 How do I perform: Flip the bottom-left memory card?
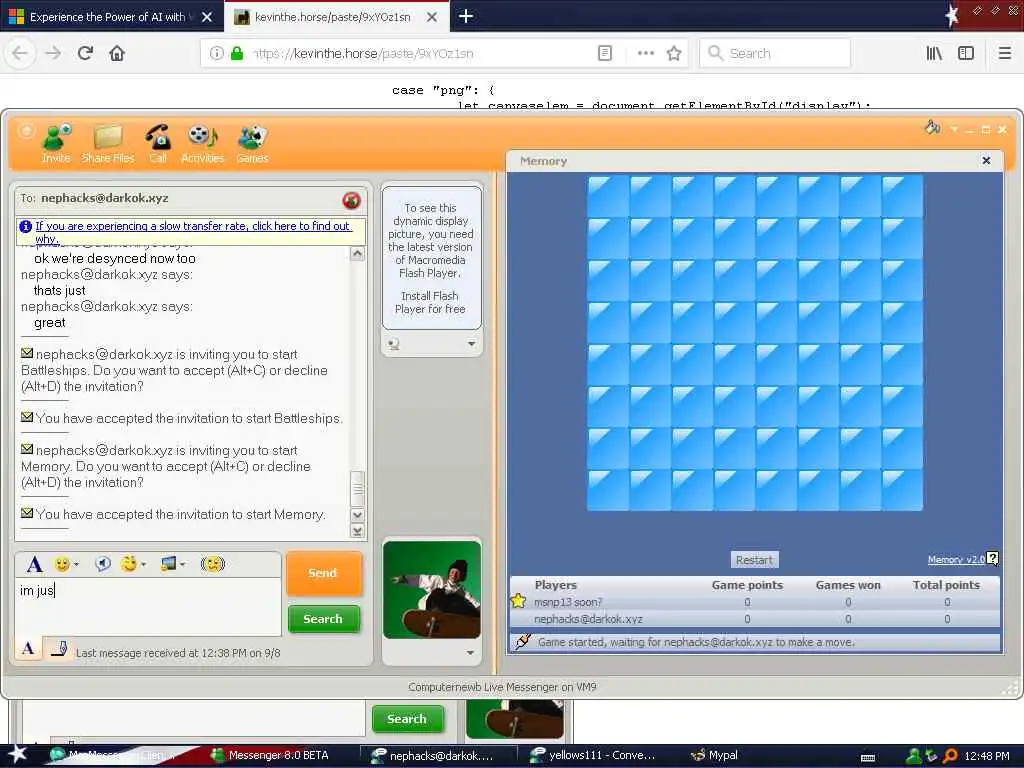tap(608, 490)
